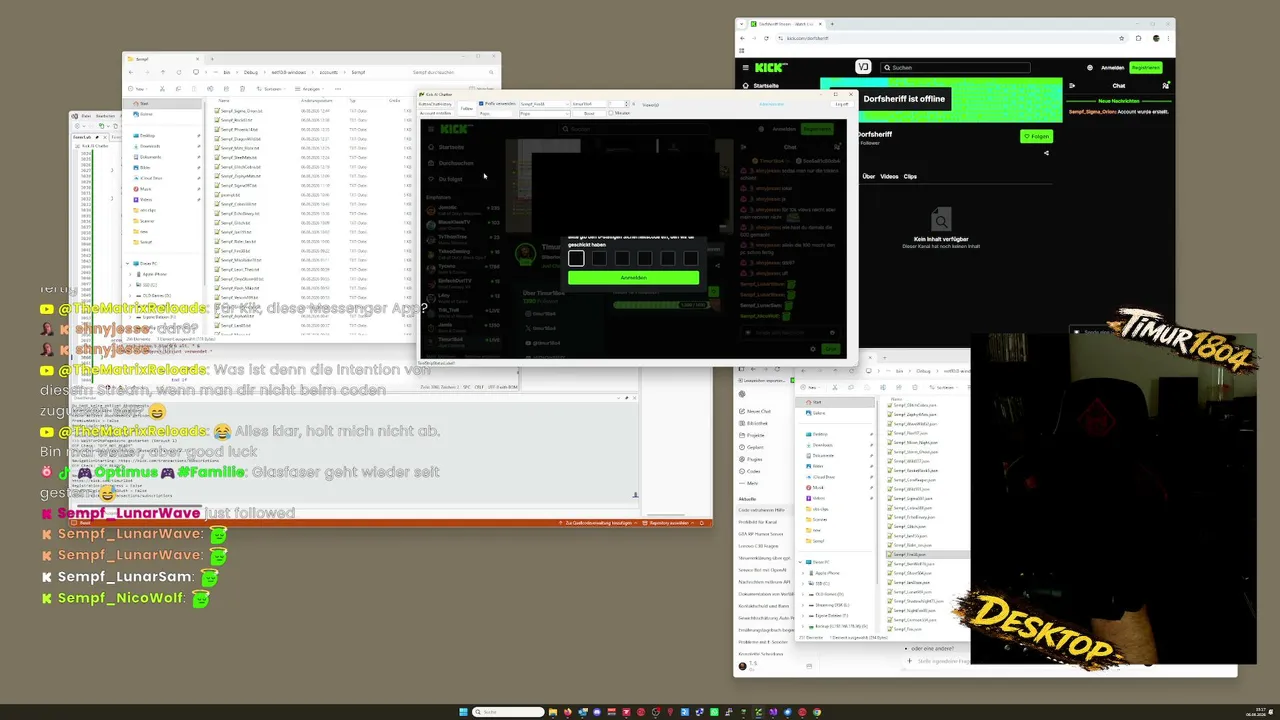Expand 'Eigene Dateien (F:)' in the json Explorer tree
The image size is (1280, 720).
click(803, 615)
